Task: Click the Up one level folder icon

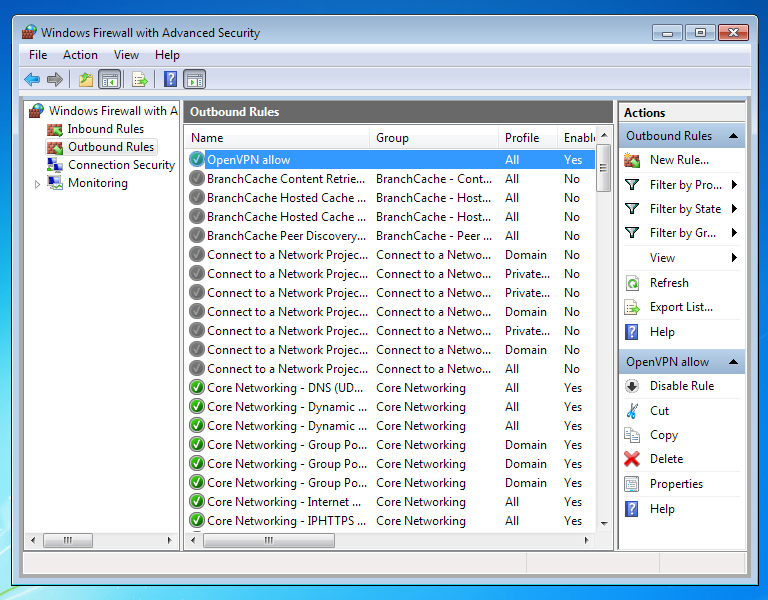Action: point(86,79)
